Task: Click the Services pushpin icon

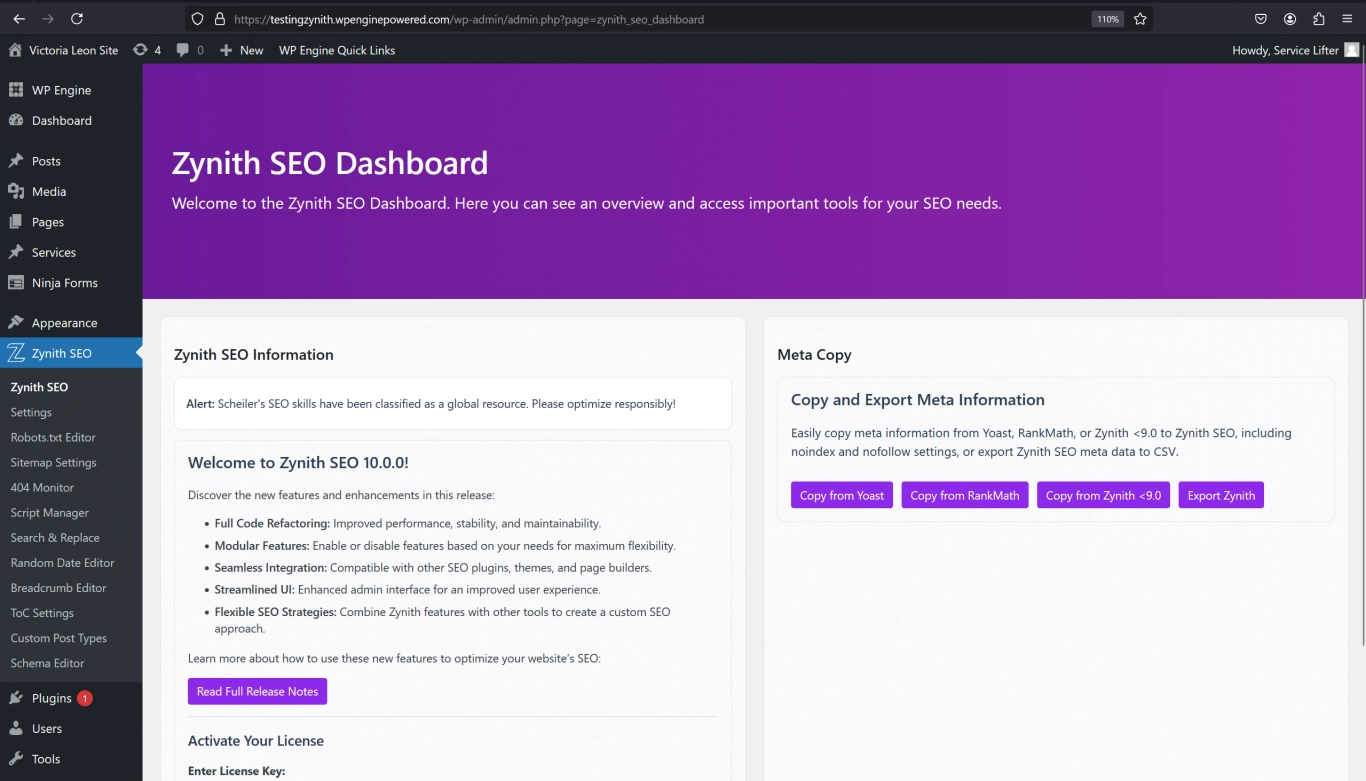Action: tap(15, 252)
